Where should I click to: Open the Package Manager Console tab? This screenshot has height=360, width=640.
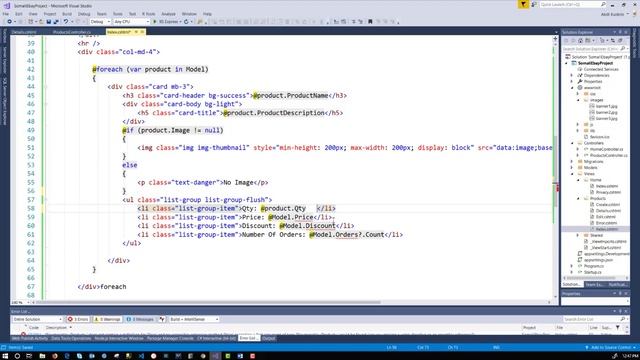point(170,338)
